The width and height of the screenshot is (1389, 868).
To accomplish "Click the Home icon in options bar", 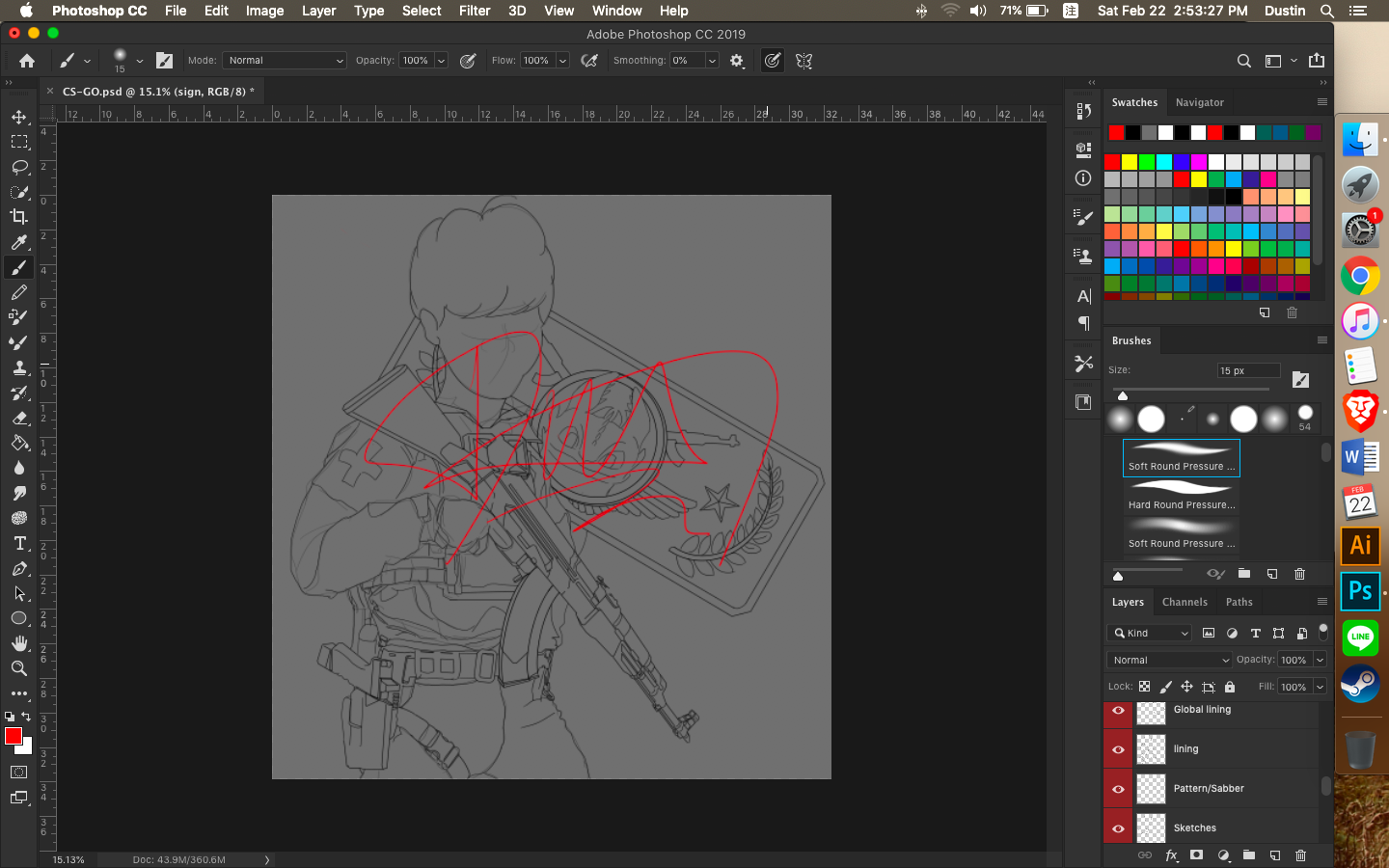I will 27,61.
